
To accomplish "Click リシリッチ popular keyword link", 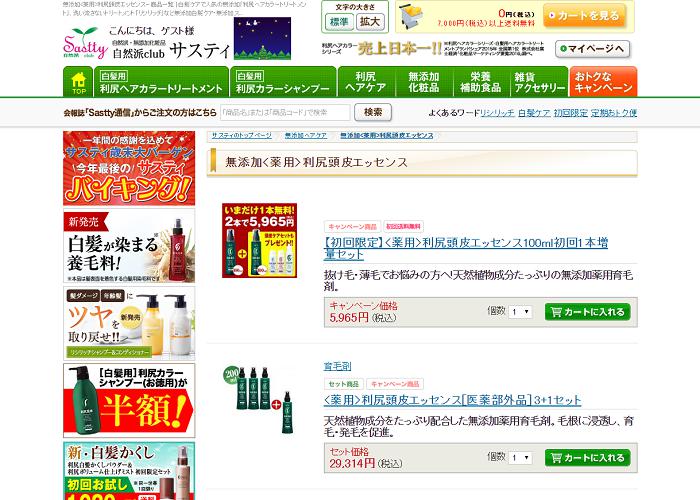I will pos(497,113).
